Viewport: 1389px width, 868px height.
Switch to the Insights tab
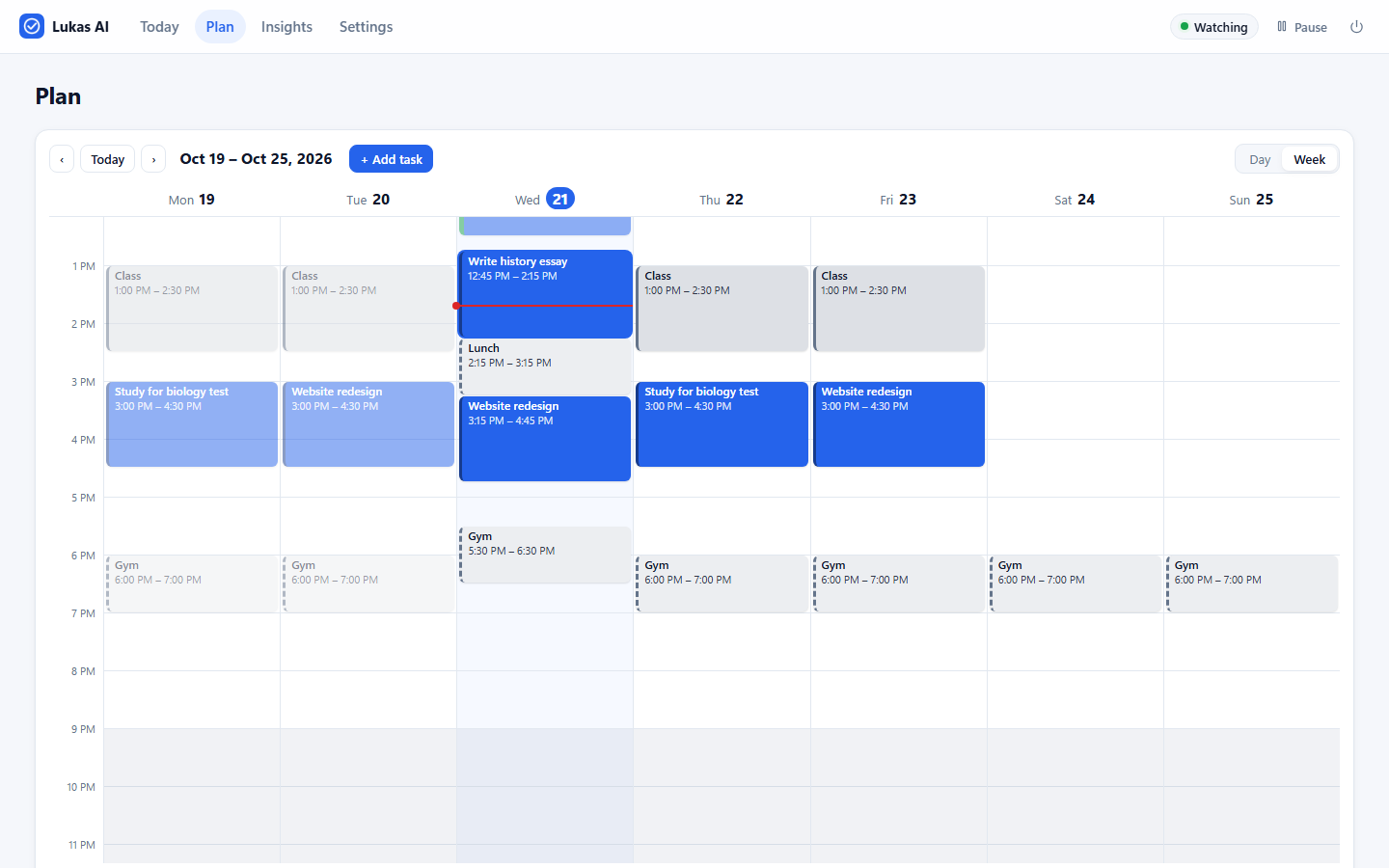point(286,27)
